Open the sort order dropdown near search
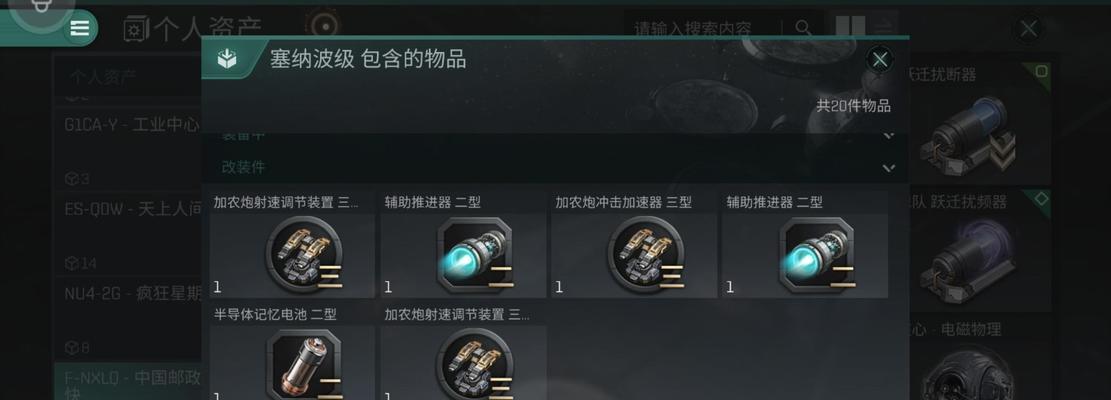The width and height of the screenshot is (1111, 400). [884, 28]
